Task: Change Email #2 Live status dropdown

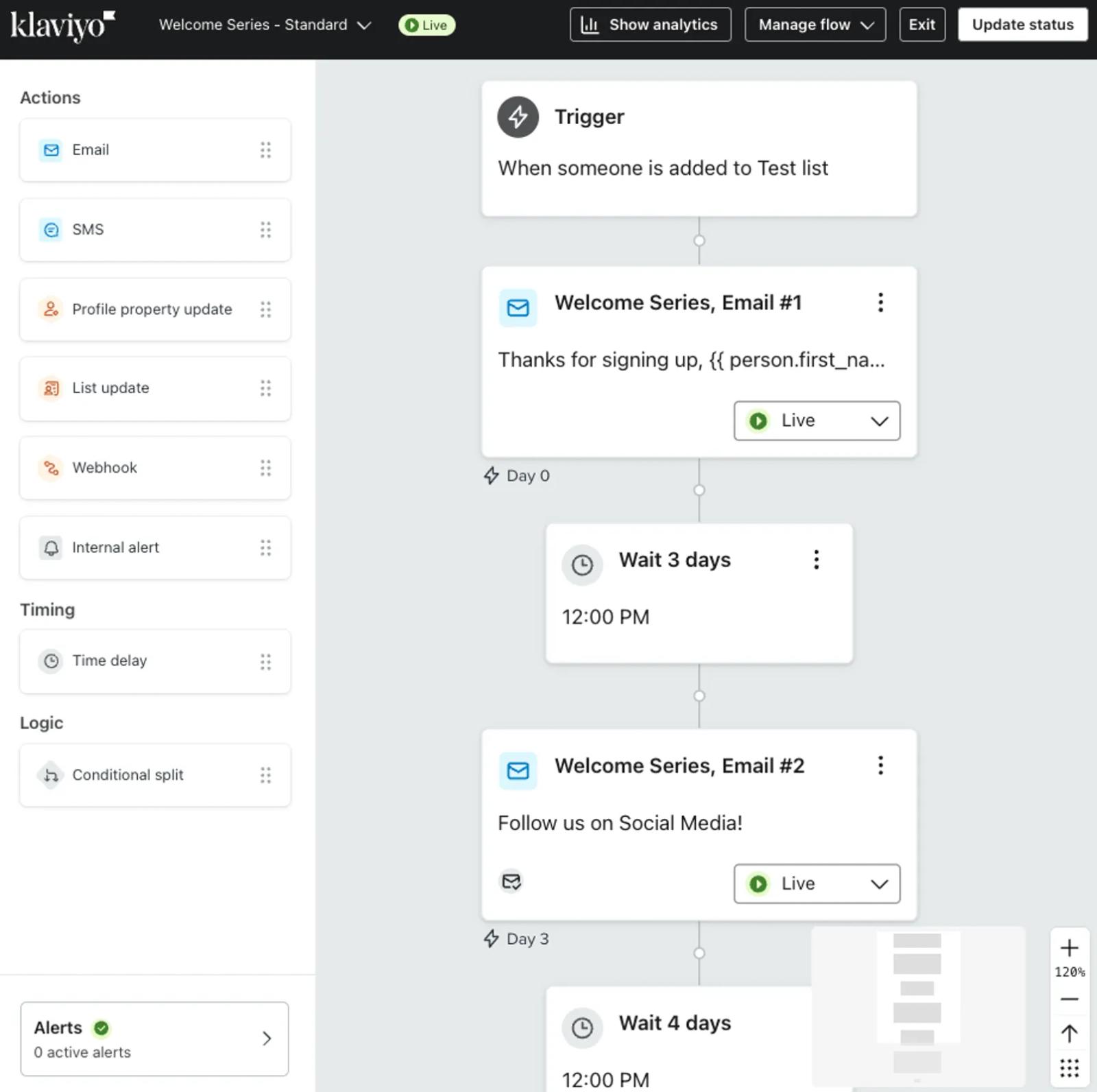Action: (817, 883)
